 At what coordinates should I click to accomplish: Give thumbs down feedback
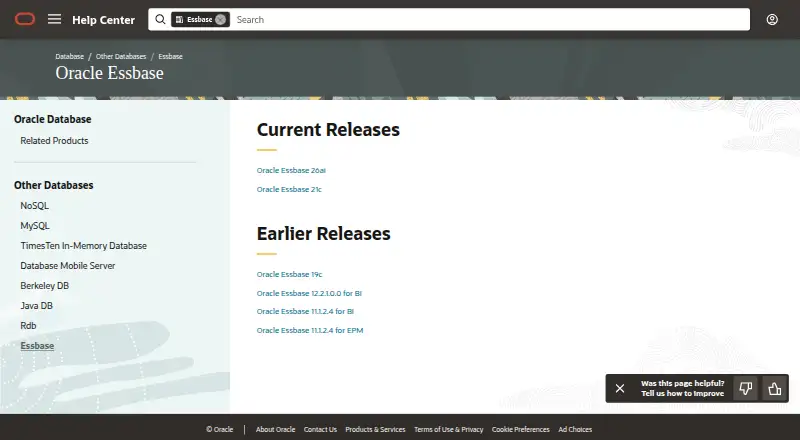(x=745, y=389)
